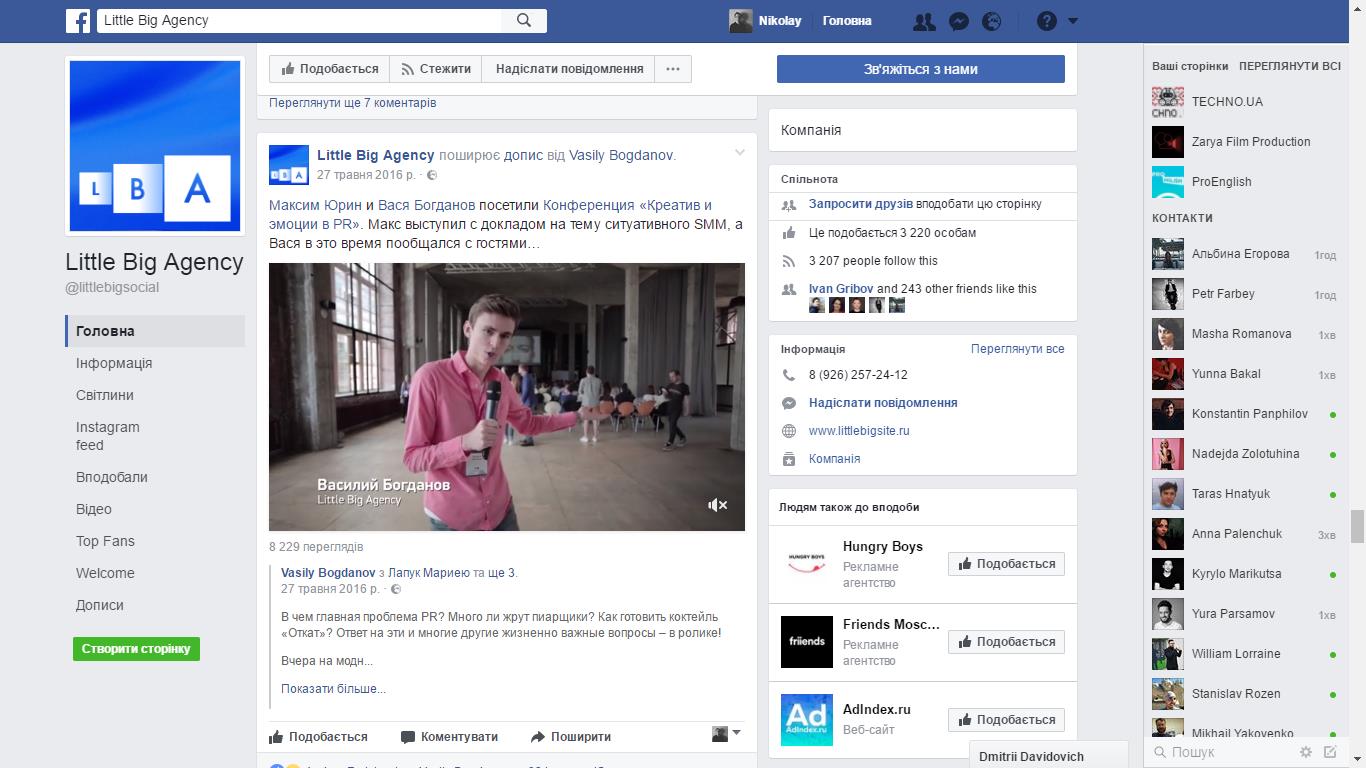Open Instagram feed sidebar section
This screenshot has height=768, width=1366.
point(108,436)
